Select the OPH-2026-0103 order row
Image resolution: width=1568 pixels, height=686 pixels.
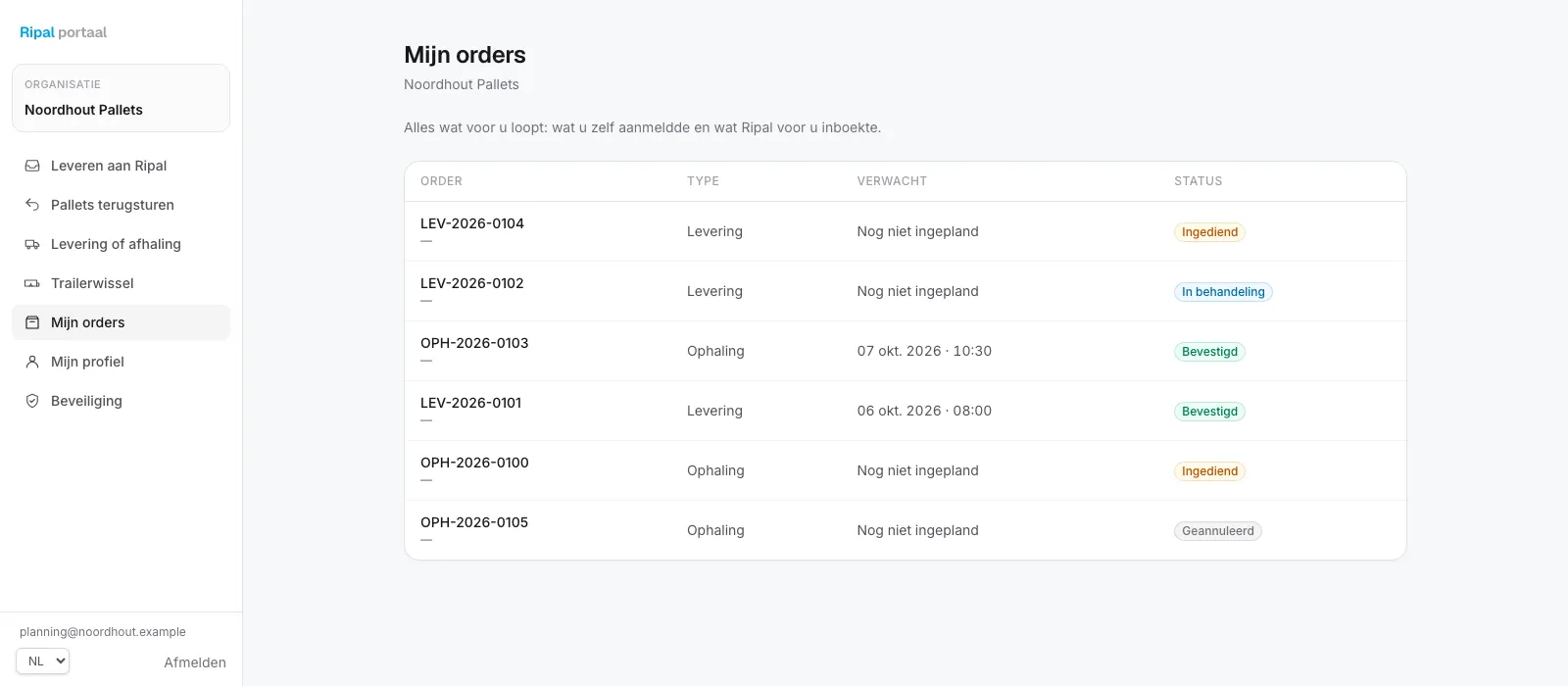pyautogui.click(x=905, y=351)
